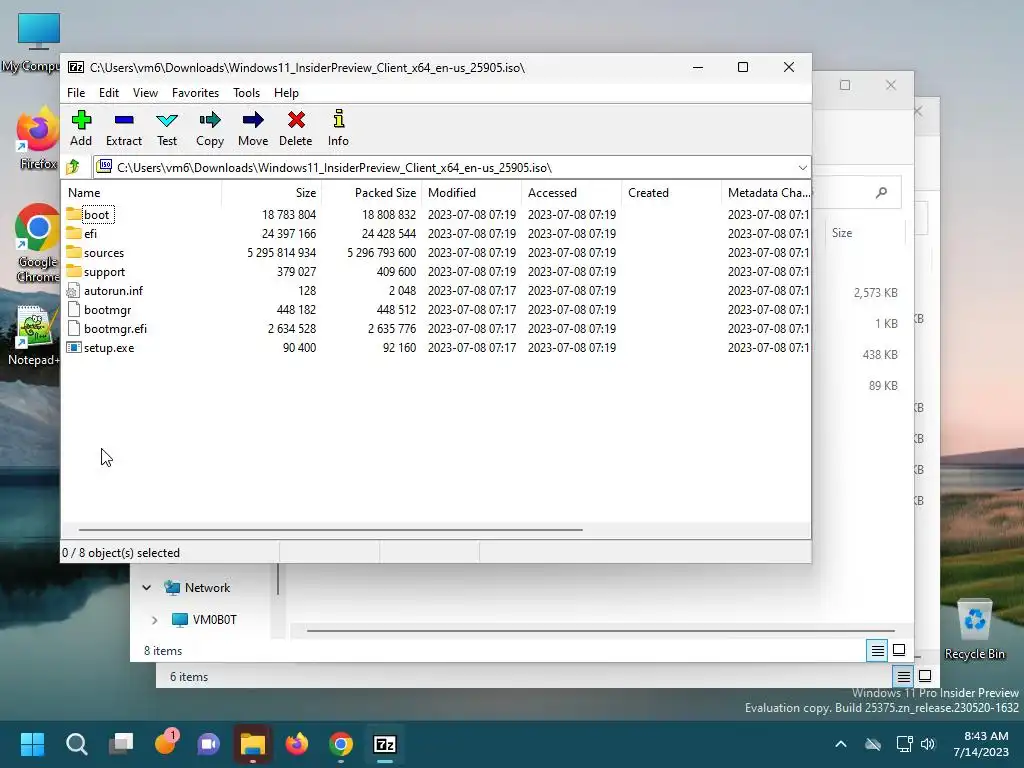This screenshot has width=1024, height=768.
Task: Open the Notepad++ desktop shortcut
Action: point(33,336)
